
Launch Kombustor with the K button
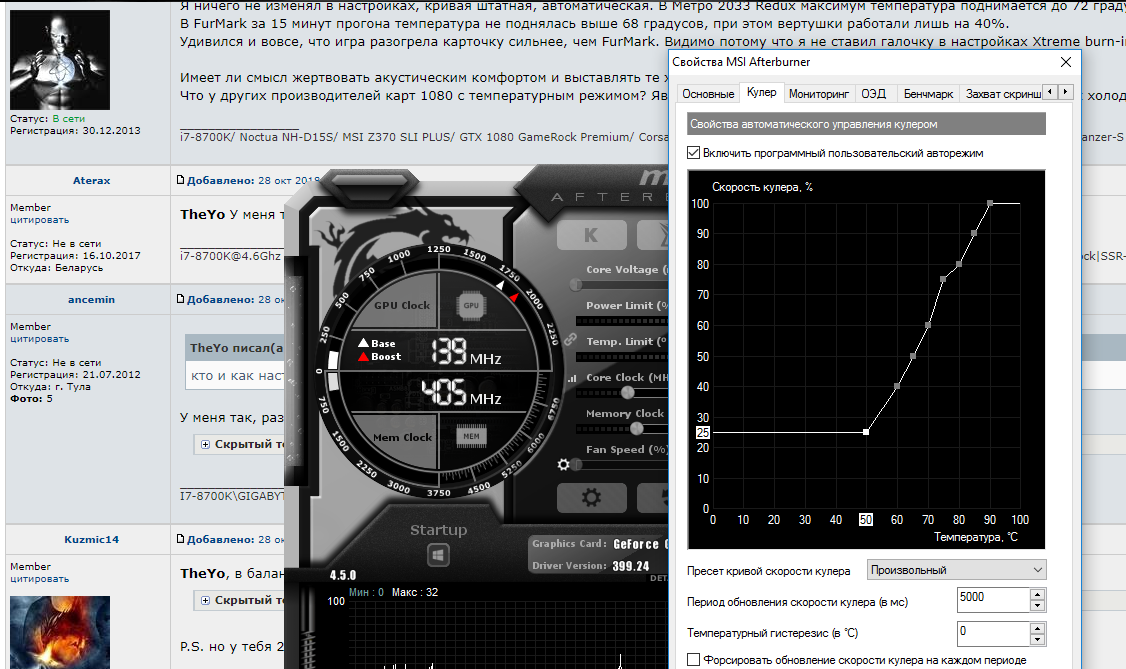click(591, 235)
